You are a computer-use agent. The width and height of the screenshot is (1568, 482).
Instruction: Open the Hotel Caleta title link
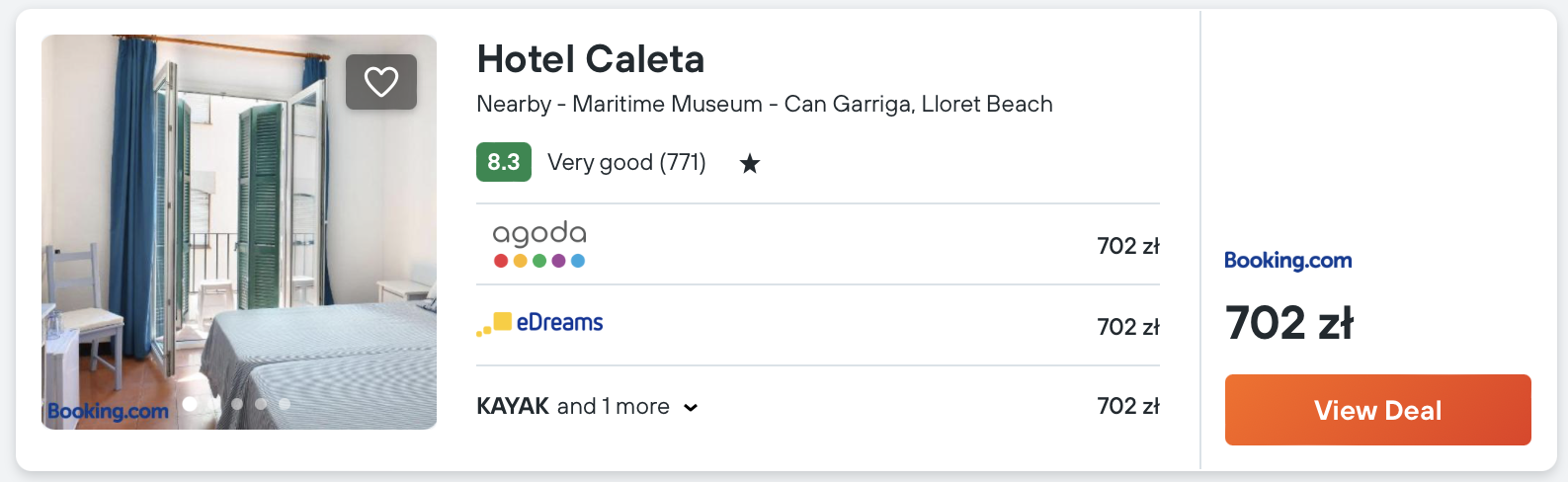pos(590,59)
